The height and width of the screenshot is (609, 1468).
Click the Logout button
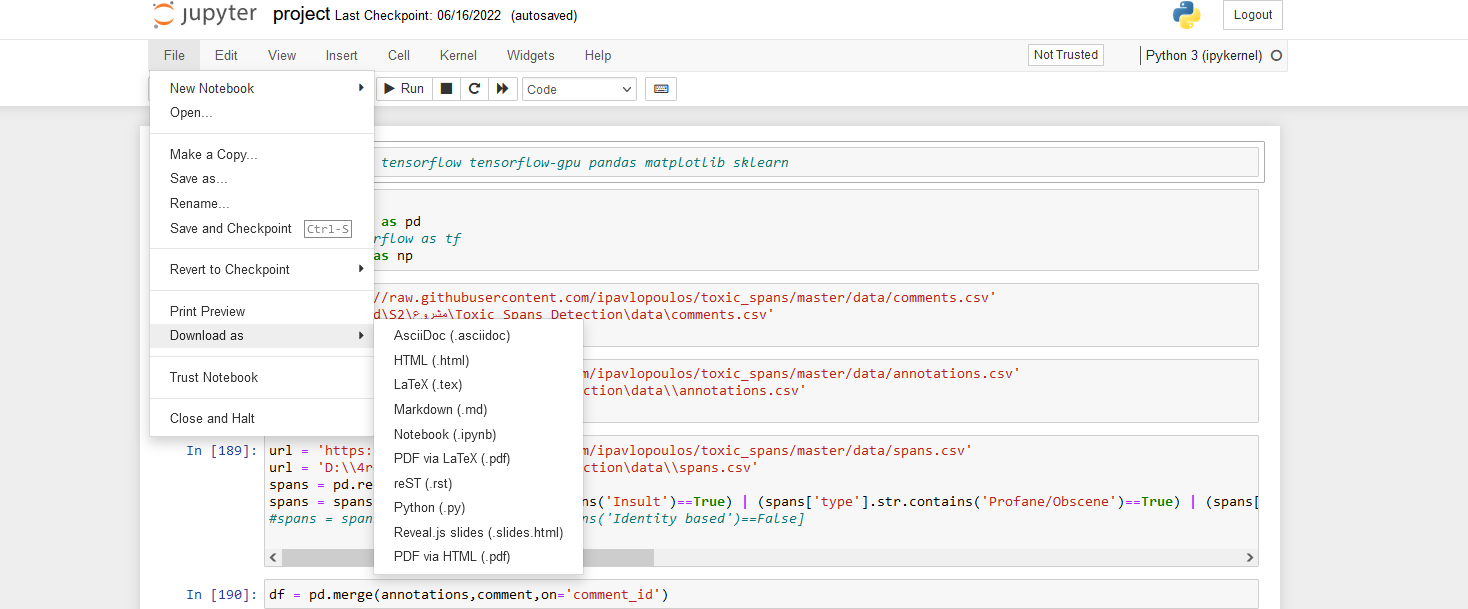1253,15
